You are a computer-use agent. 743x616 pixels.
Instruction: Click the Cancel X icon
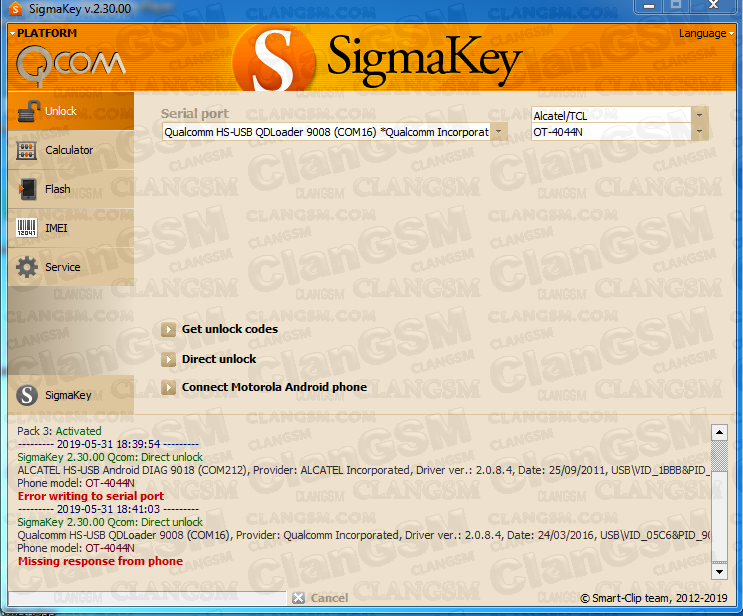tap(299, 598)
